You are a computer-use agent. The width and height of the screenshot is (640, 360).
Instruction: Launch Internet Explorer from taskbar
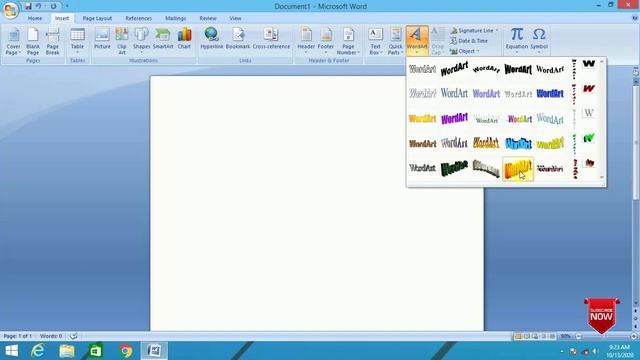[x=38, y=351]
